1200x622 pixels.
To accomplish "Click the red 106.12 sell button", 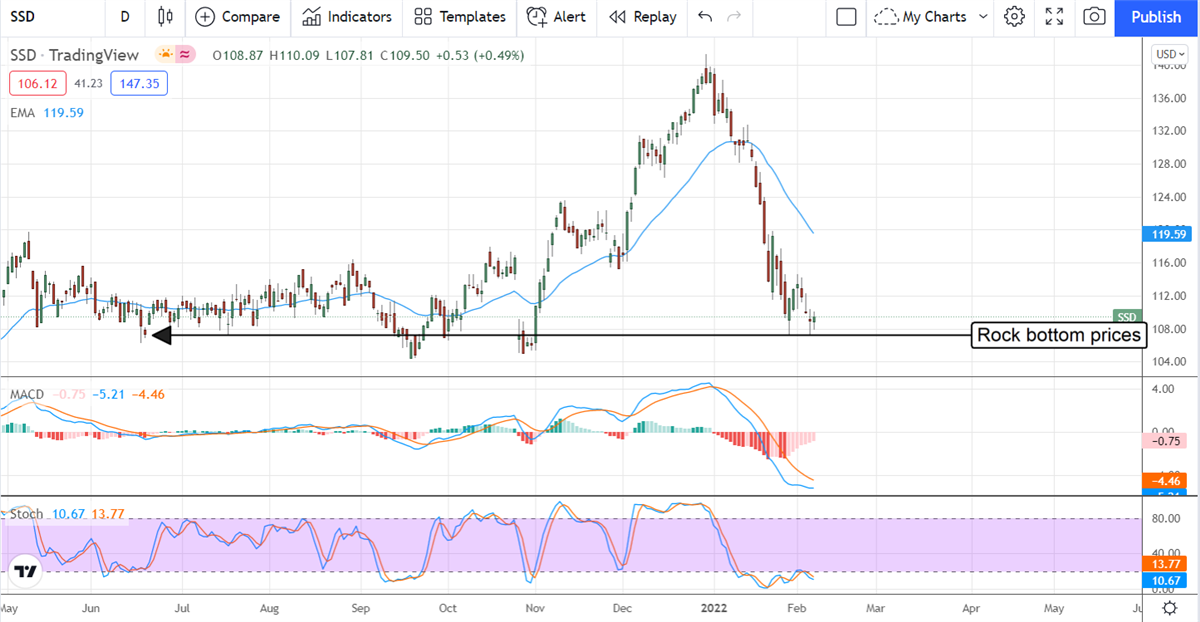I will tap(38, 83).
